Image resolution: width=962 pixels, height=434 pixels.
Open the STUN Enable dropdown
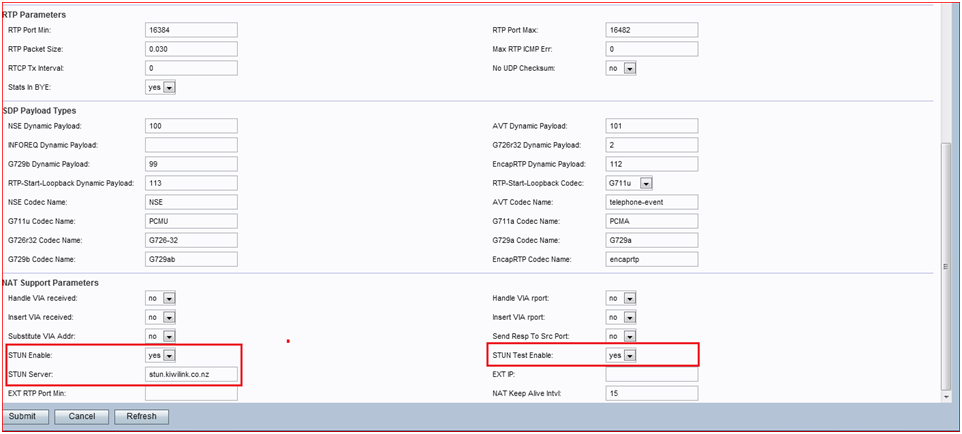click(161, 355)
